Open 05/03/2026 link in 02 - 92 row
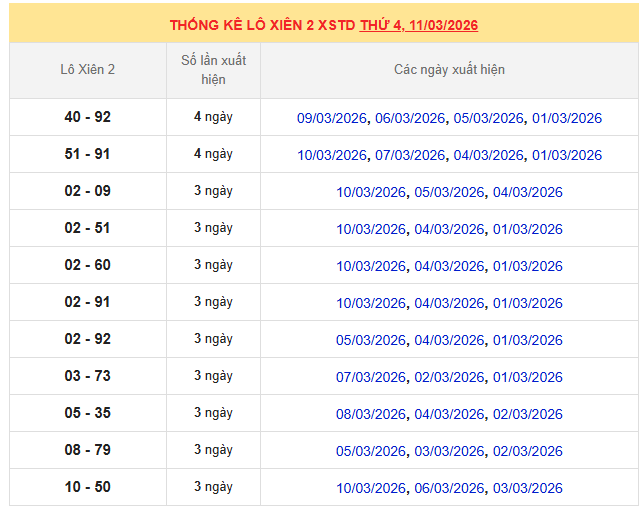The image size is (644, 513). pyautogui.click(x=371, y=340)
